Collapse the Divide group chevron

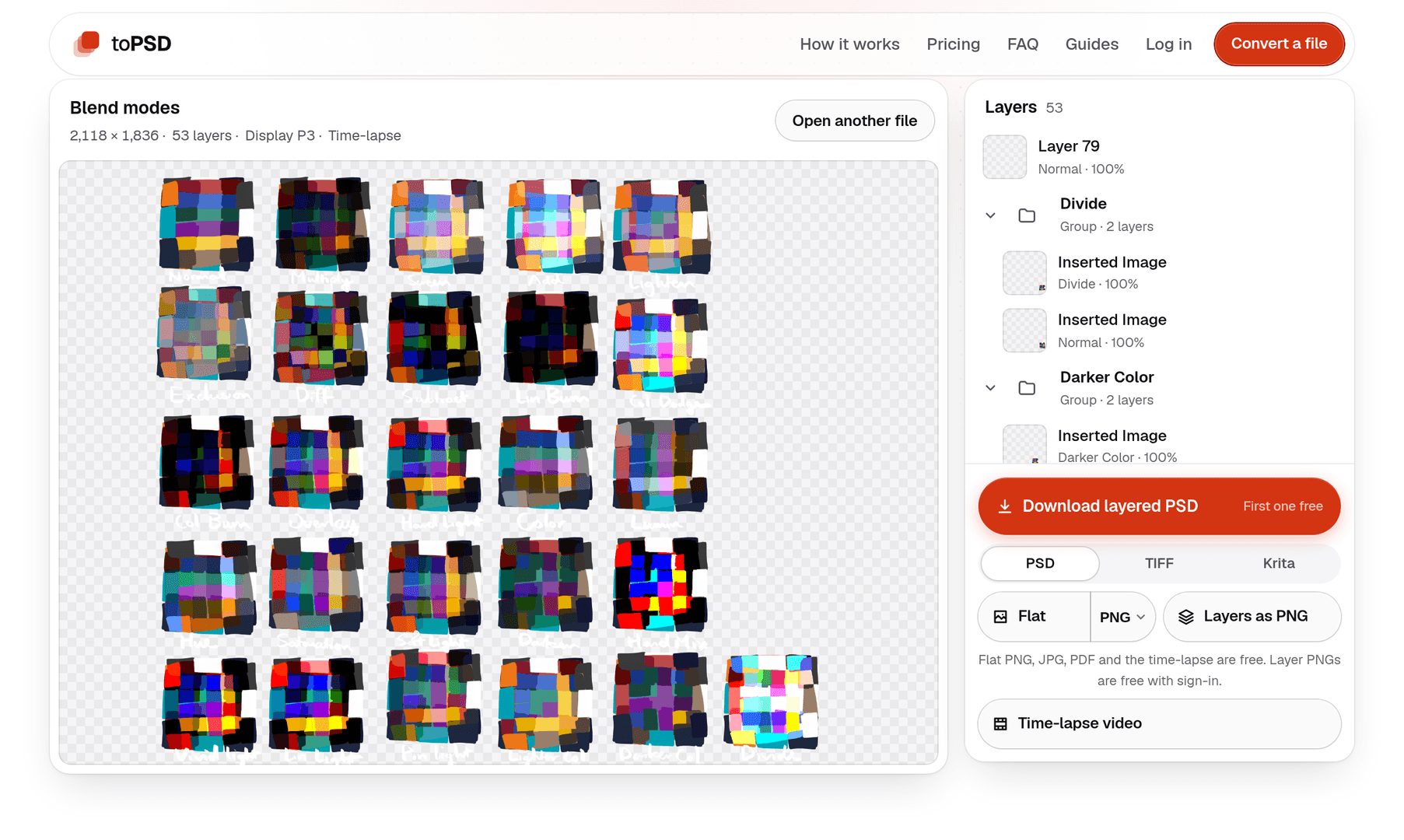pos(990,215)
